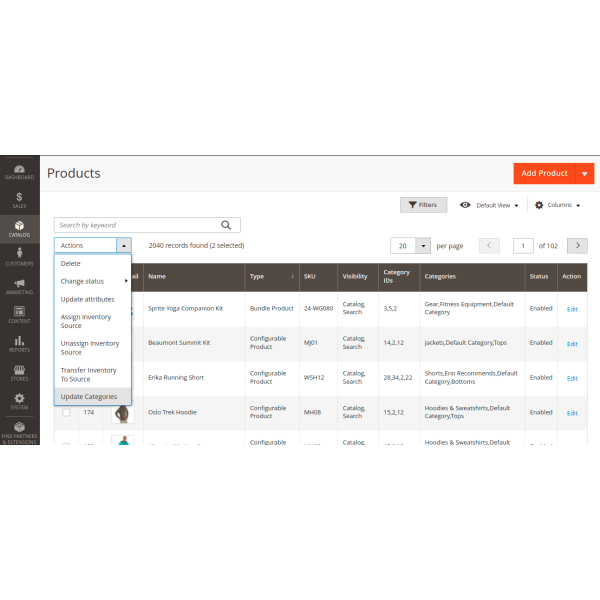The height and width of the screenshot is (600, 600).
Task: Tick the checkbox for product ID 174
Action: coord(66,411)
